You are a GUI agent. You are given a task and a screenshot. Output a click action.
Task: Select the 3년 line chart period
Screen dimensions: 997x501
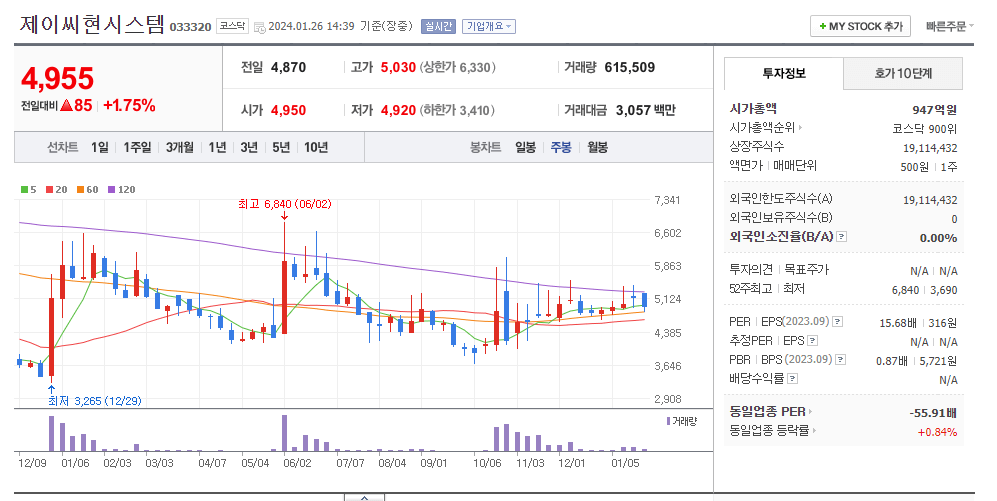pyautogui.click(x=249, y=148)
